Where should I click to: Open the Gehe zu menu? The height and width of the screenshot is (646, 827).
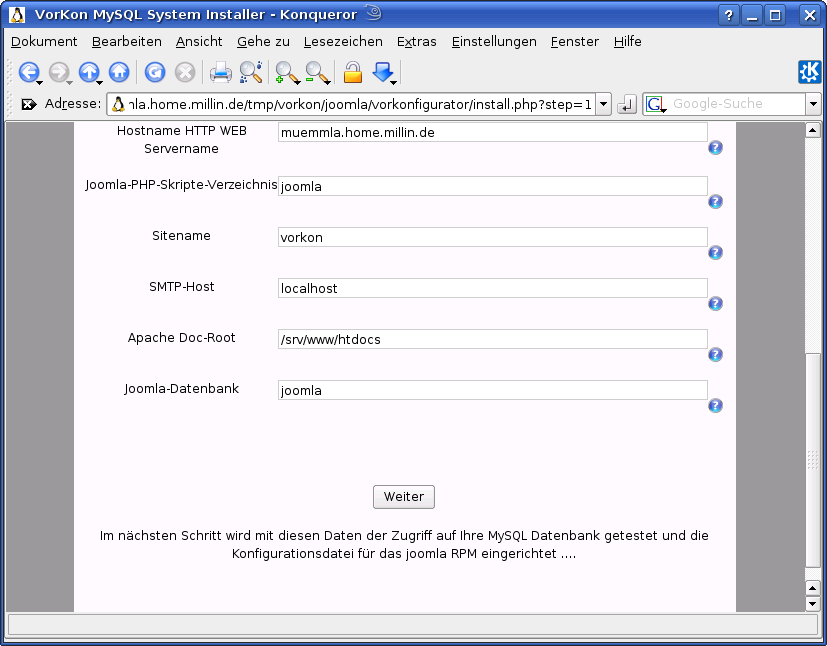[263, 42]
